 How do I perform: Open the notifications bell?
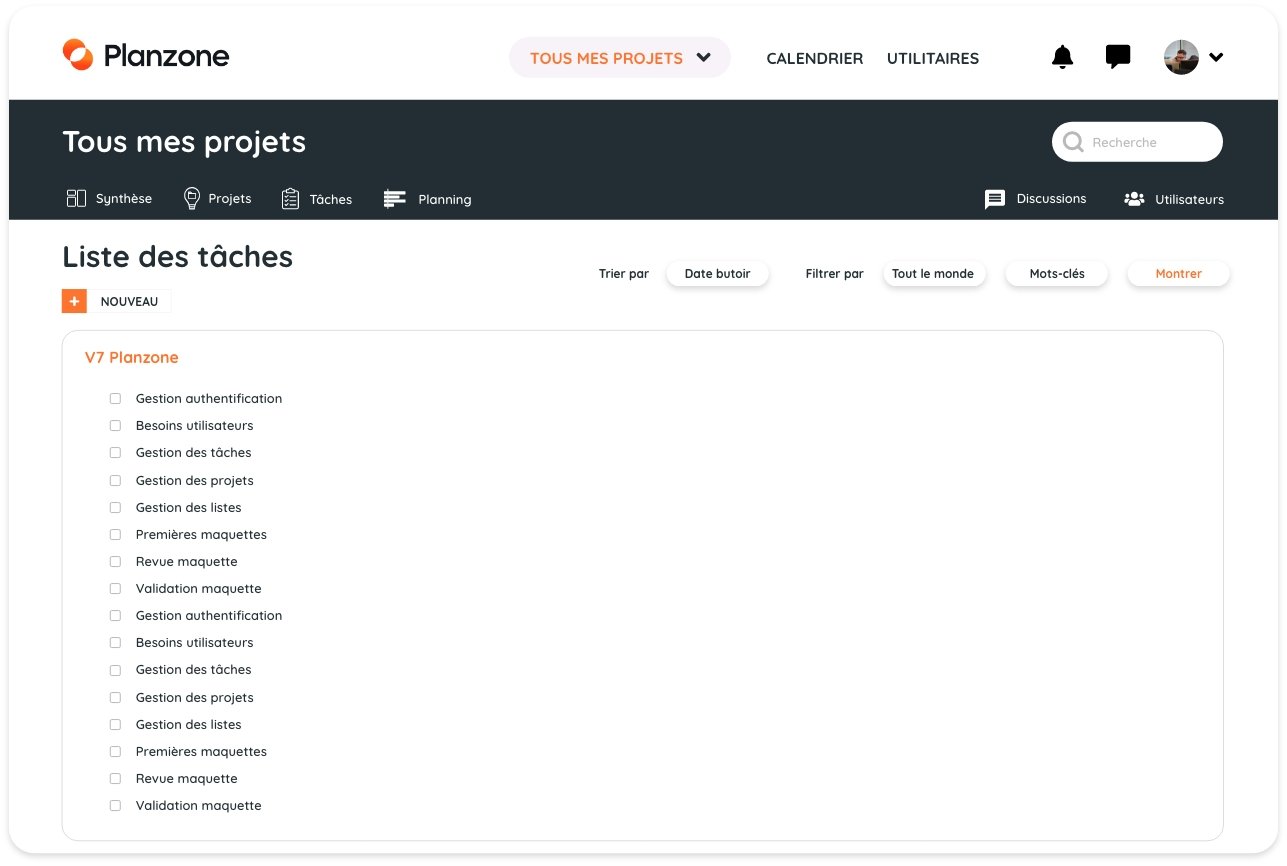1062,57
